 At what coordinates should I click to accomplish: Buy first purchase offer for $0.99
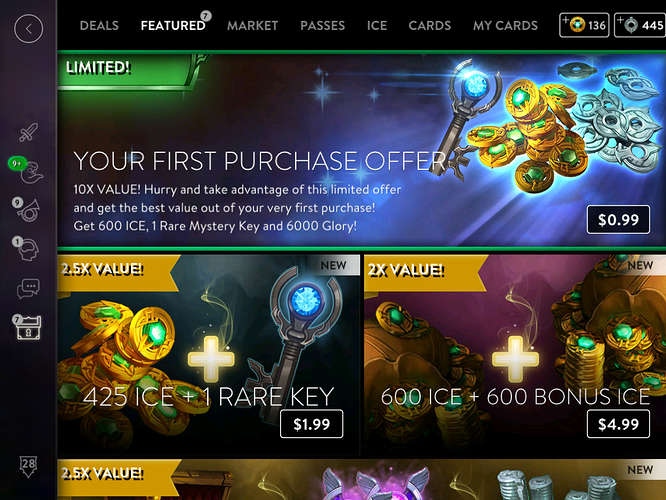[x=618, y=220]
